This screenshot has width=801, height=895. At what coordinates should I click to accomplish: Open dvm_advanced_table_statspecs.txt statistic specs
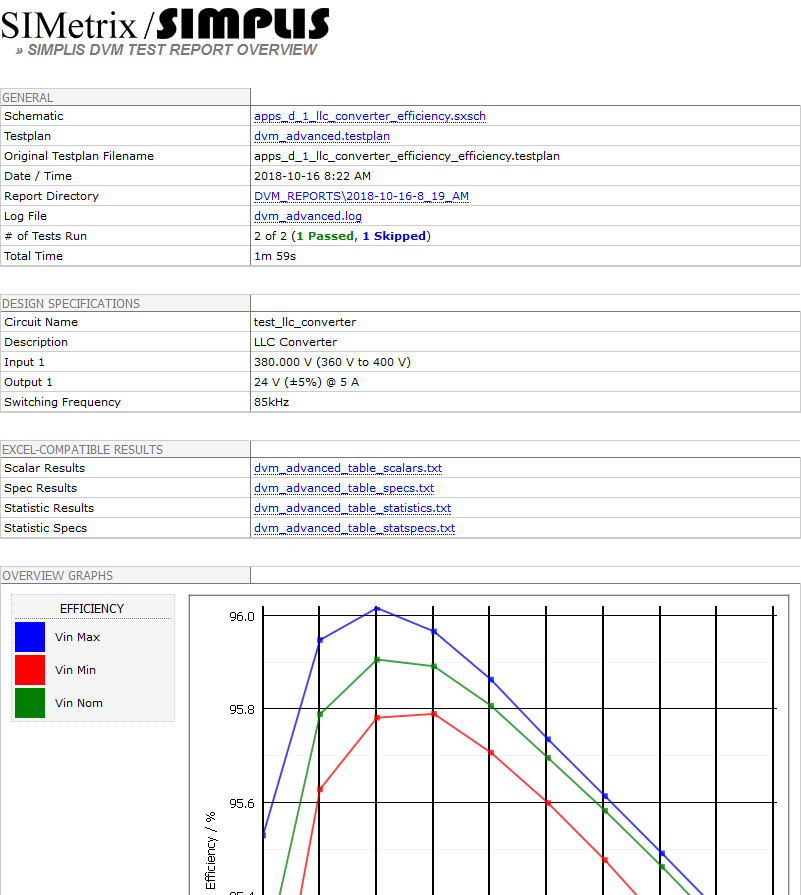pyautogui.click(x=354, y=528)
